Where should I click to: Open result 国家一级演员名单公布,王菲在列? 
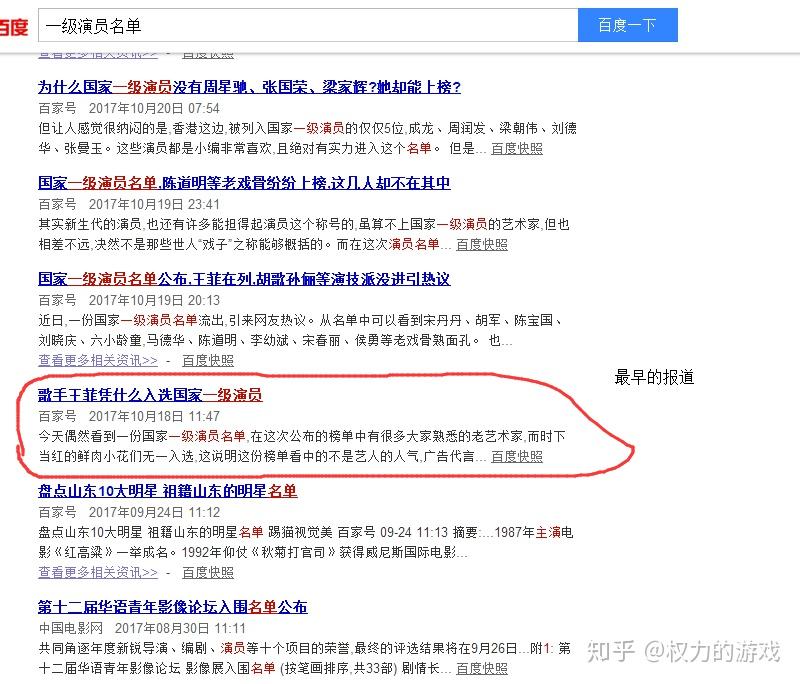point(244,279)
